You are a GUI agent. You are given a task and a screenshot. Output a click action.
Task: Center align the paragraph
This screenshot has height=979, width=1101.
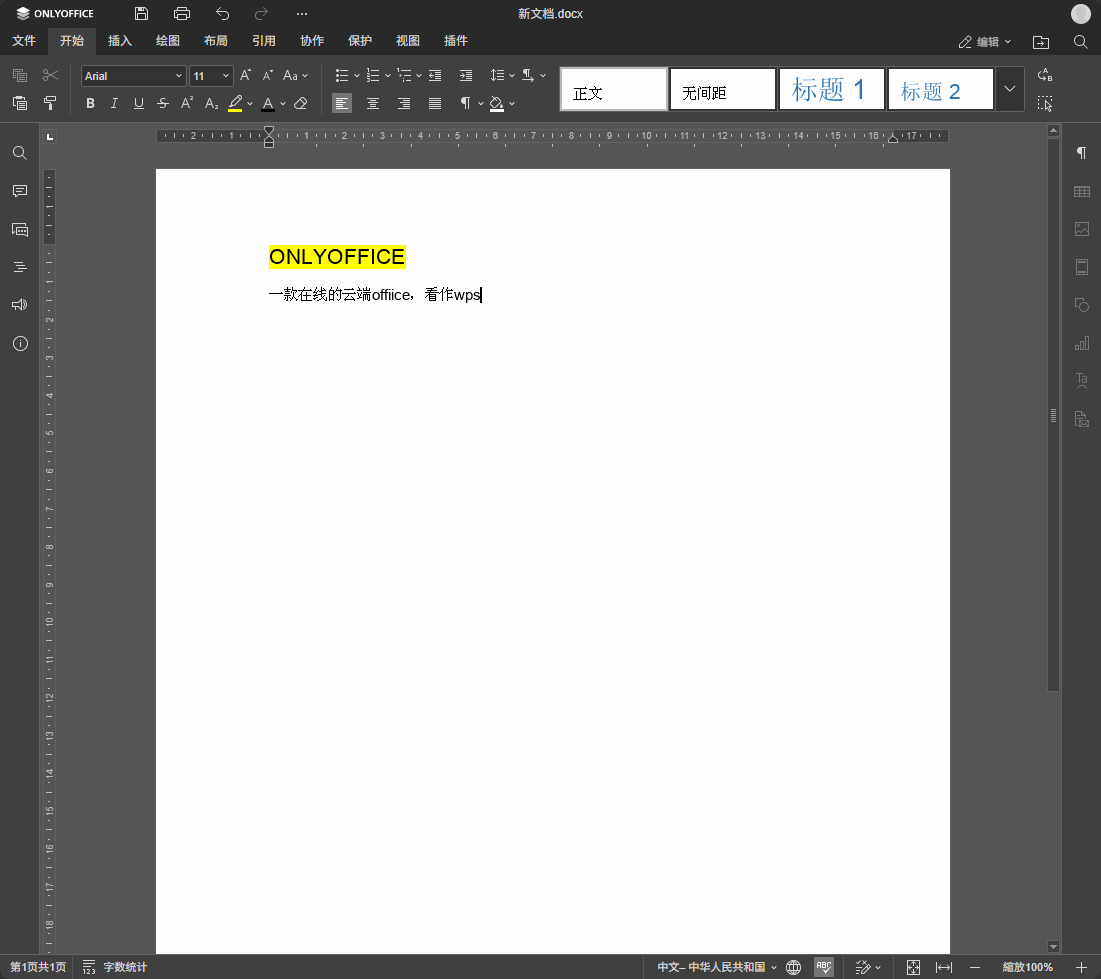click(373, 103)
